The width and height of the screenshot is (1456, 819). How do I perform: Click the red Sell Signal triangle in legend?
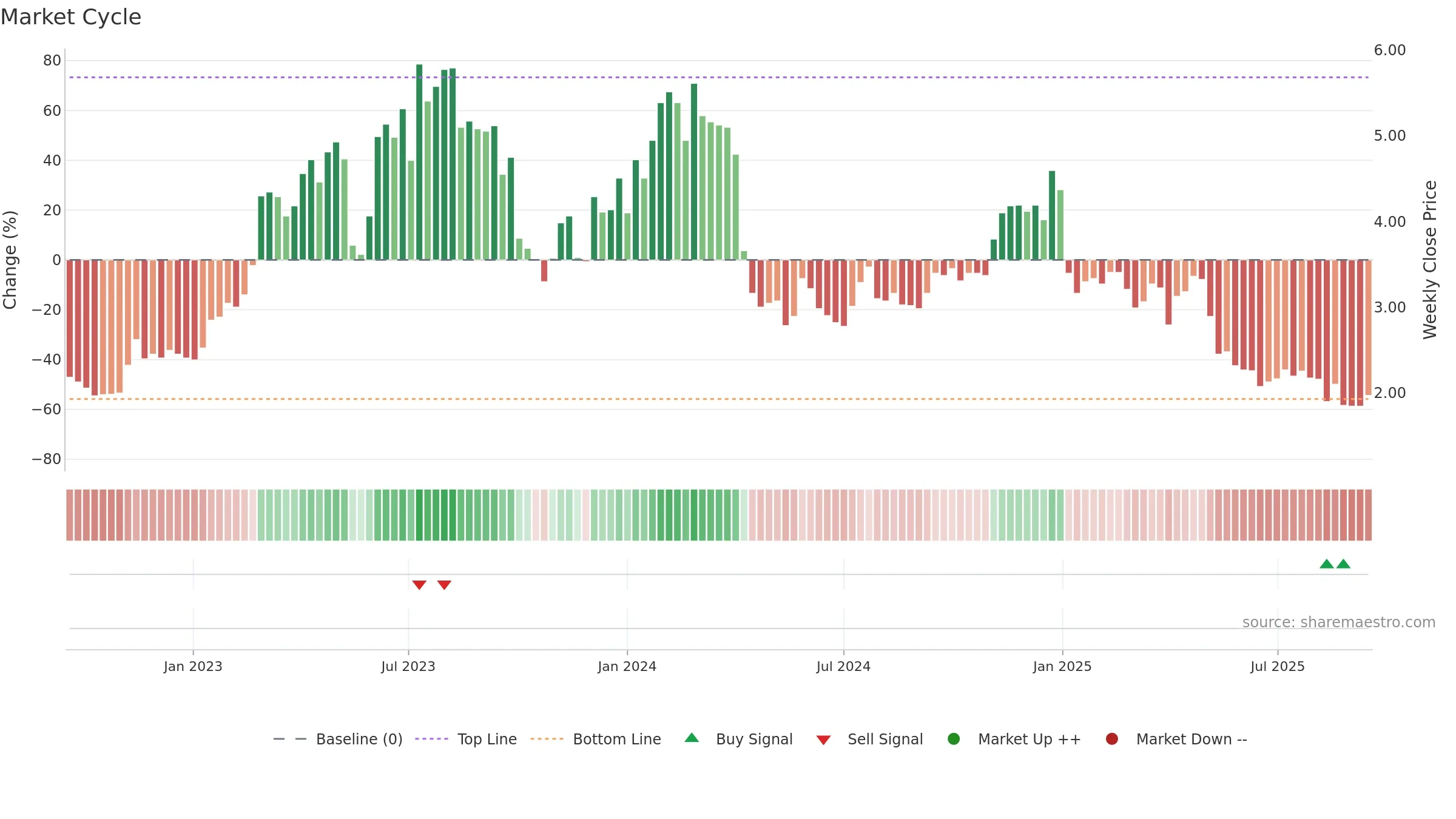coord(823,740)
